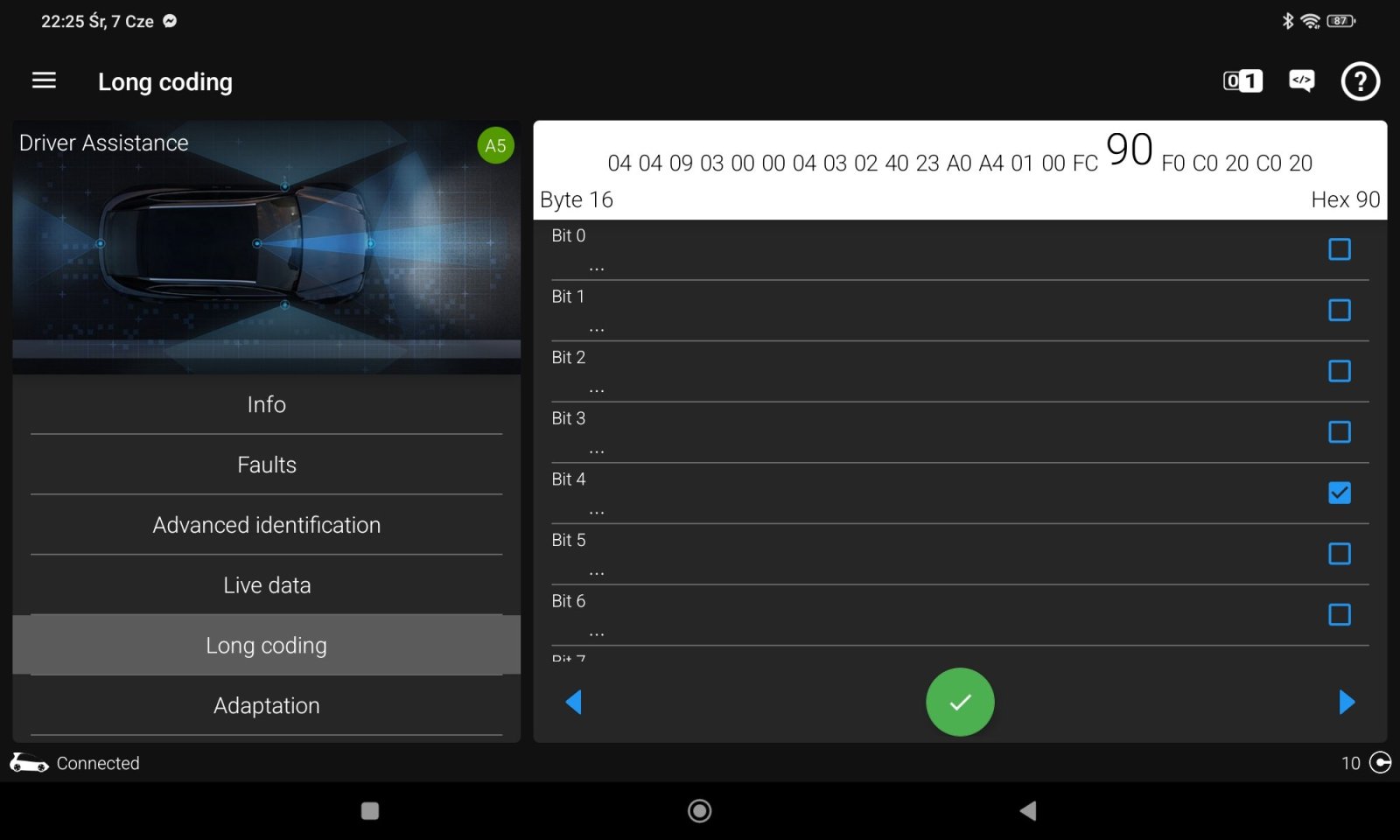The image size is (1400, 840).
Task: Tap the connected car status icon
Action: point(29,763)
